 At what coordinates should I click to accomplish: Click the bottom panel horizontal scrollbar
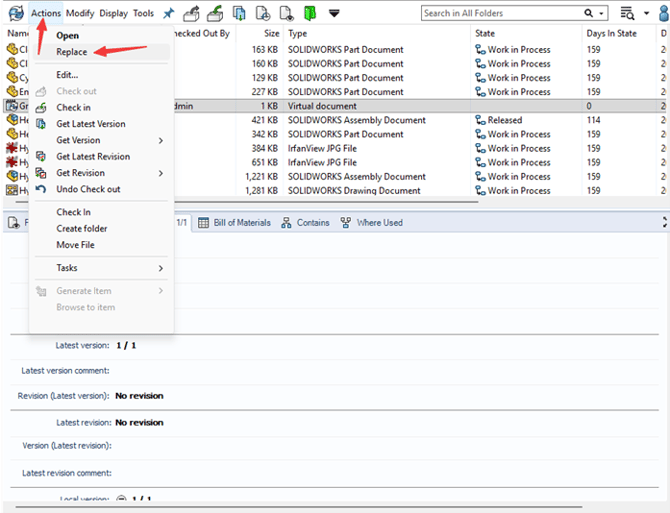(299, 507)
